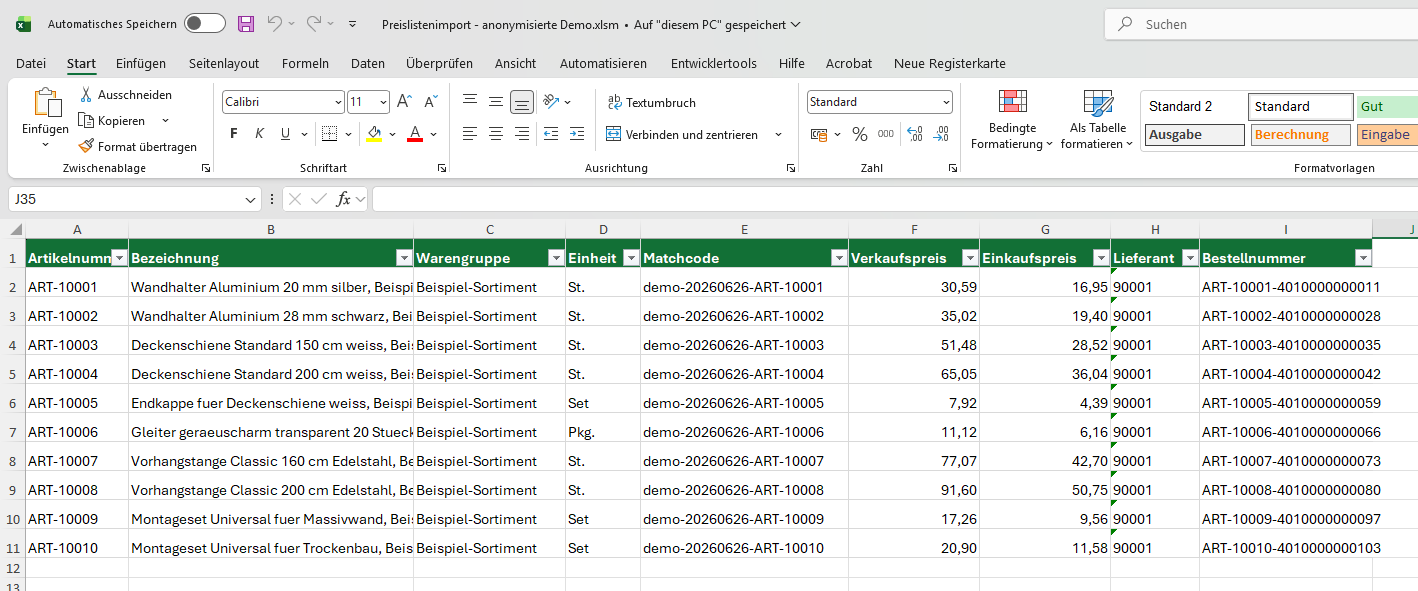Switch to the Formeln tab
Screen dimensions: 1418x591
[305, 63]
